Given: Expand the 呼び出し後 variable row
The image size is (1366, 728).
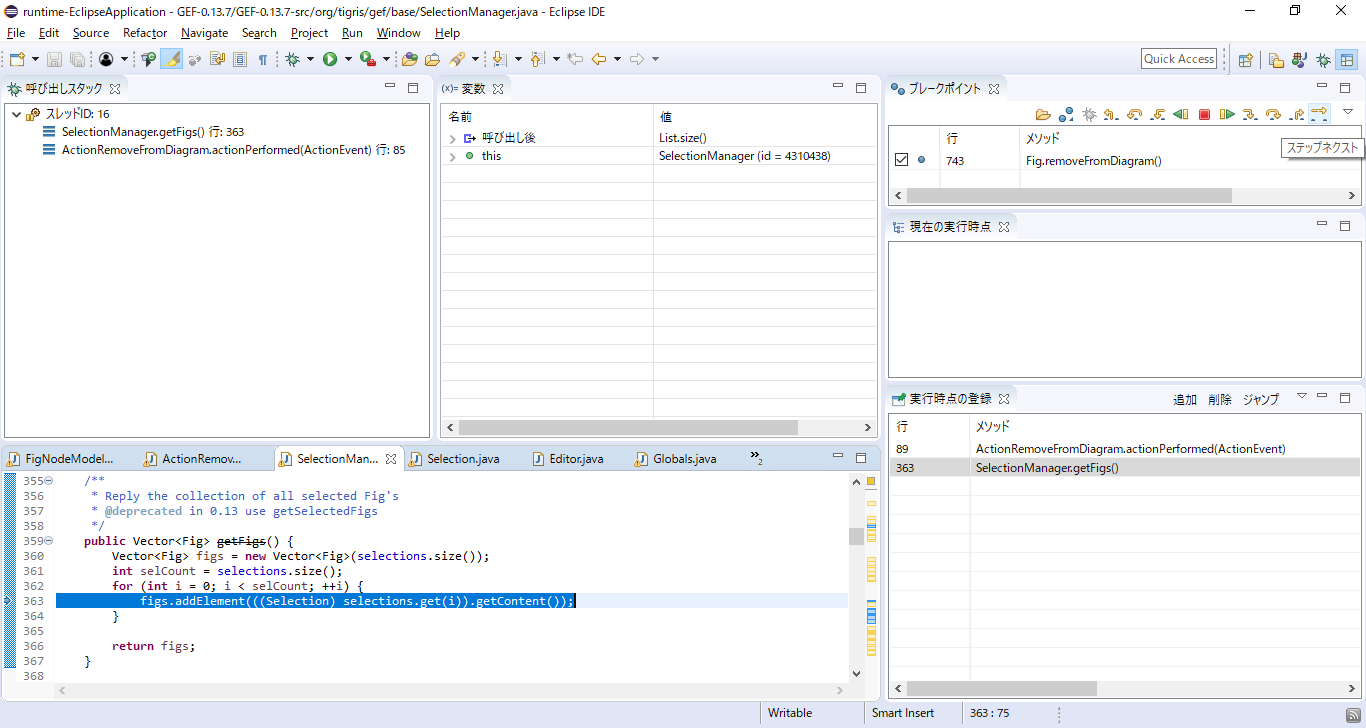Looking at the screenshot, I should (x=452, y=138).
